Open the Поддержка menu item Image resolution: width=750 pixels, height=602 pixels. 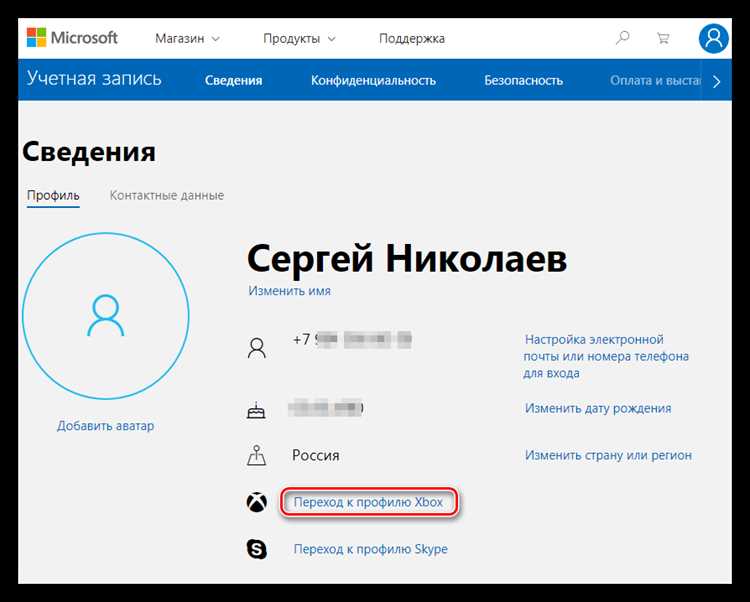click(x=412, y=39)
